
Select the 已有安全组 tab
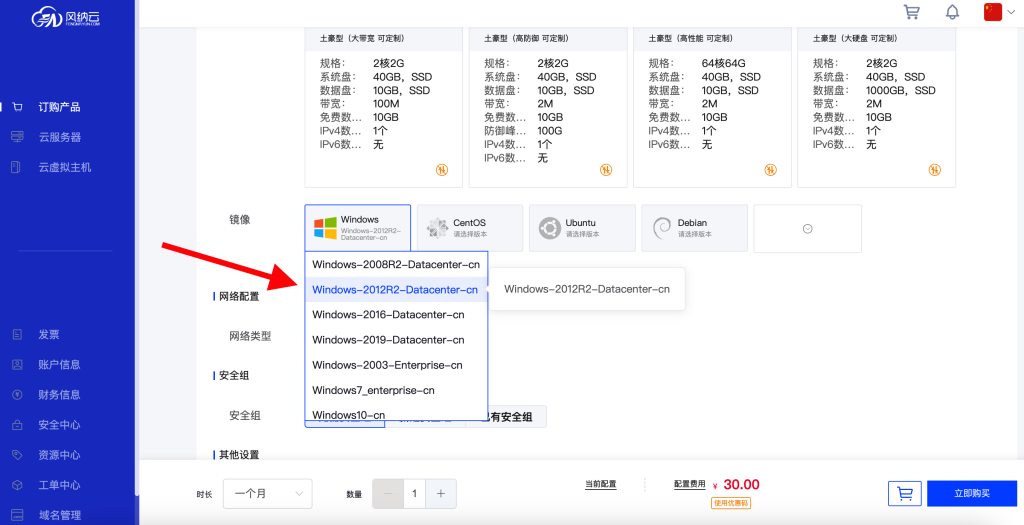click(507, 417)
